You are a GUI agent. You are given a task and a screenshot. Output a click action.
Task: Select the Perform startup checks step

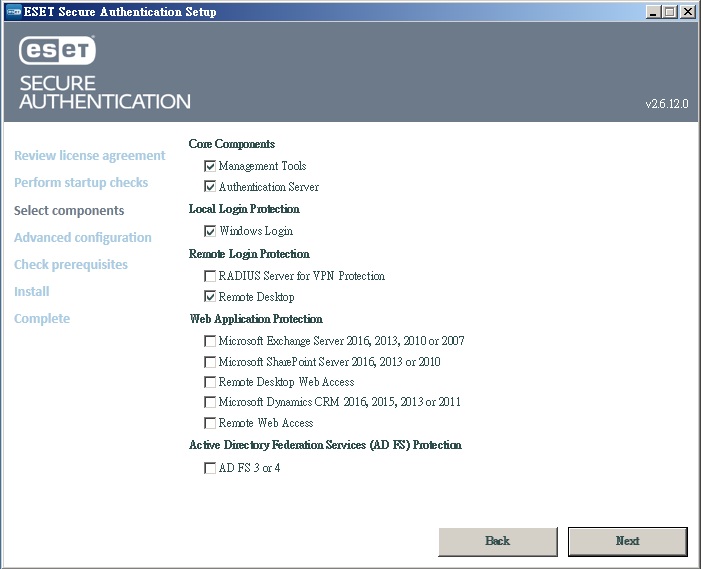[x=81, y=183]
